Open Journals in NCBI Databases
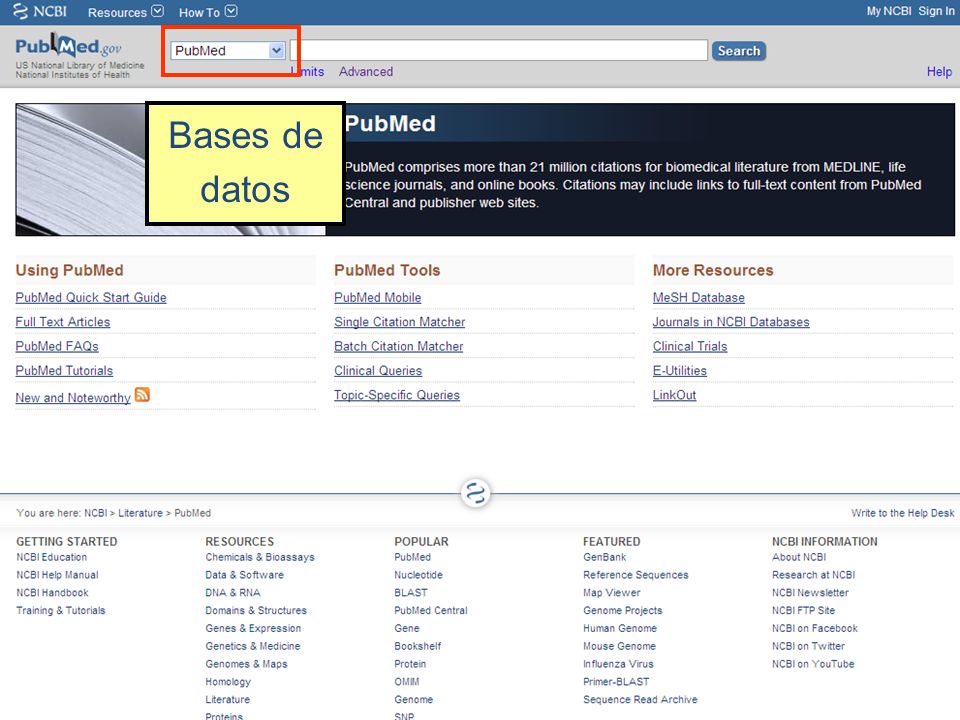The image size is (960, 720). tap(731, 322)
